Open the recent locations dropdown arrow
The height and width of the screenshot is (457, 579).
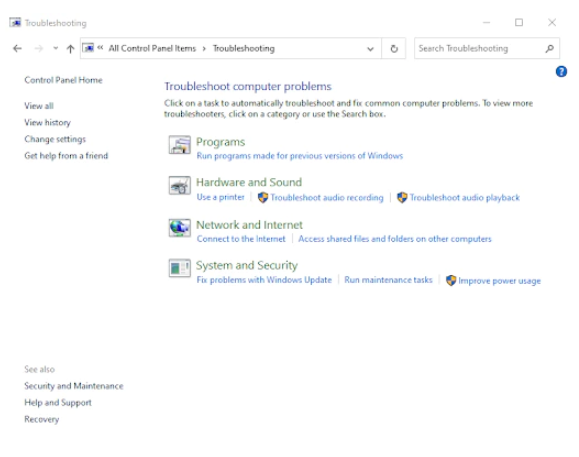coord(55,48)
